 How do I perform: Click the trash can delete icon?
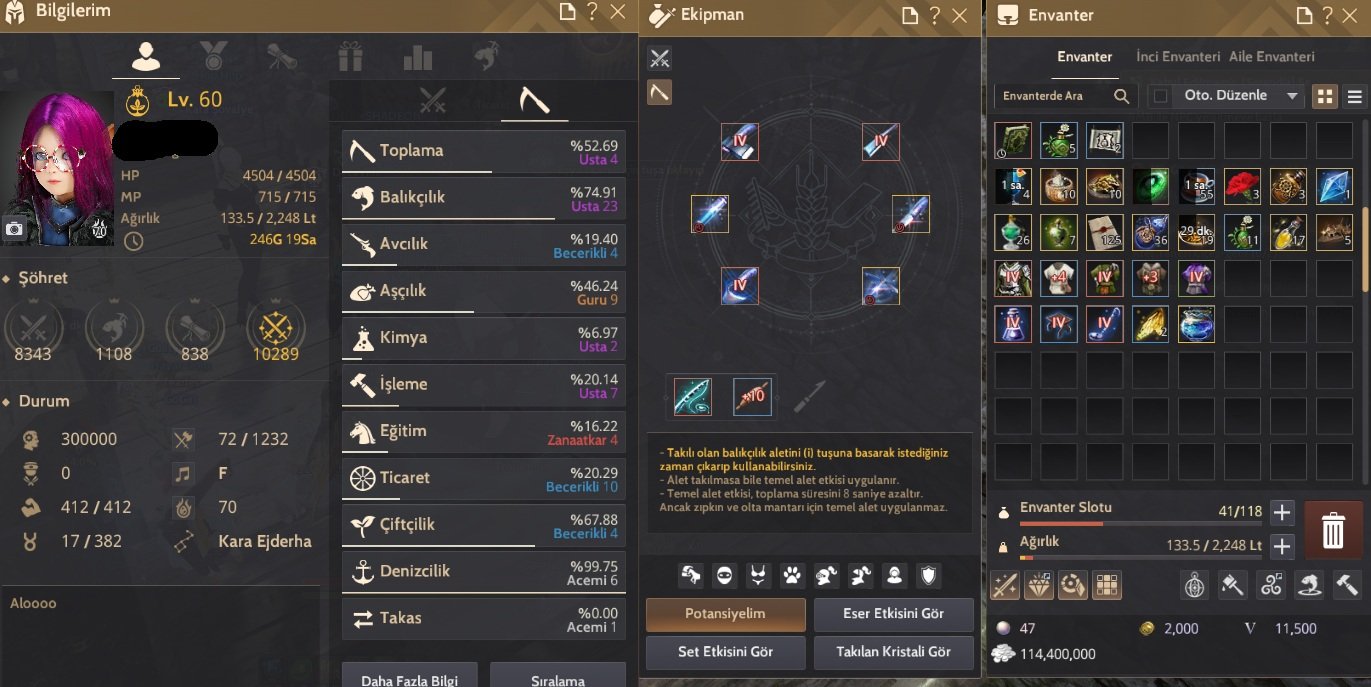point(1333,530)
